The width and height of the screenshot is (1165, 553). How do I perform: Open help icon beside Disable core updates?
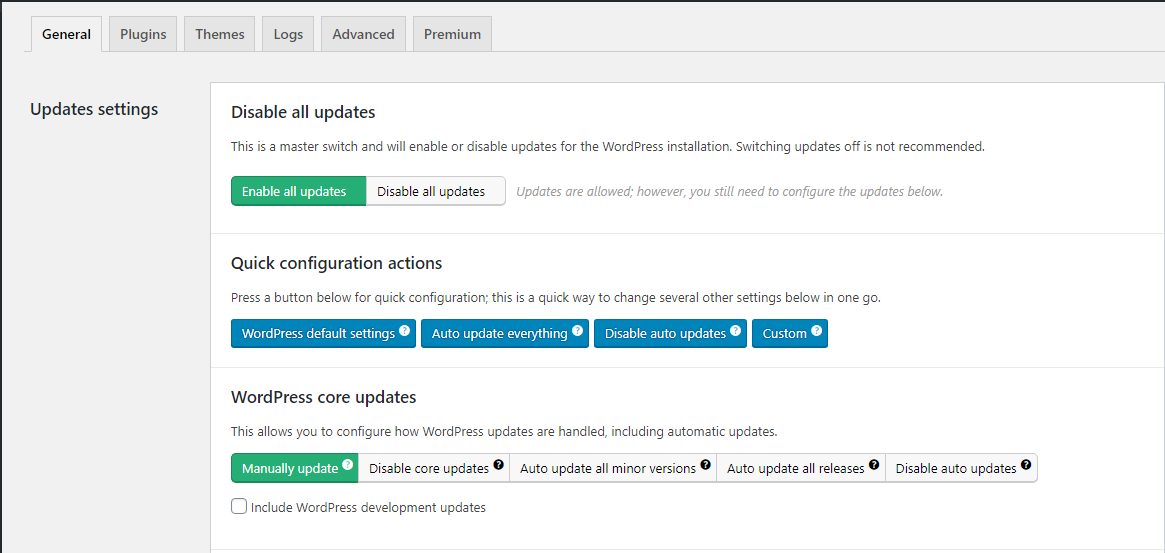(499, 465)
